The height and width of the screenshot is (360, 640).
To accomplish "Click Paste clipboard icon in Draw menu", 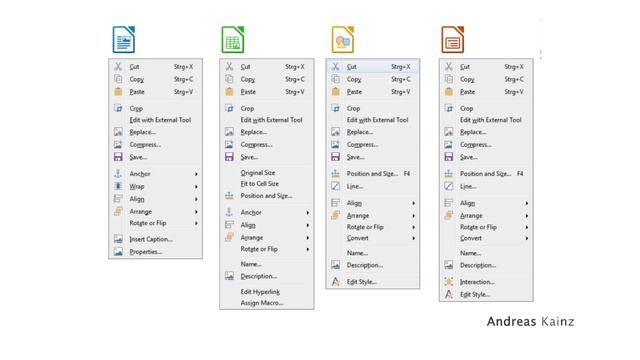I will [x=336, y=91].
